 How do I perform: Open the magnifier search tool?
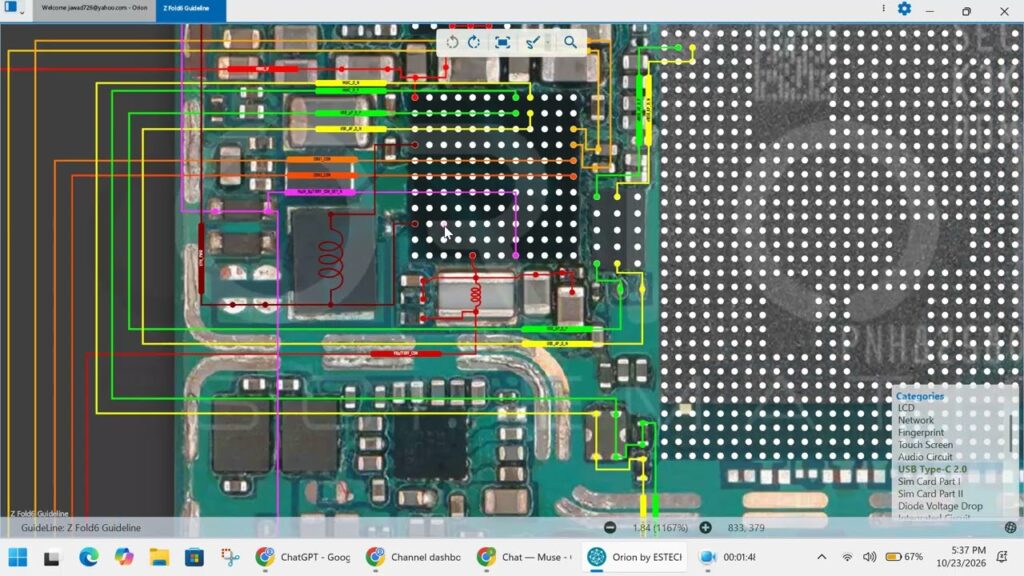pyautogui.click(x=570, y=42)
